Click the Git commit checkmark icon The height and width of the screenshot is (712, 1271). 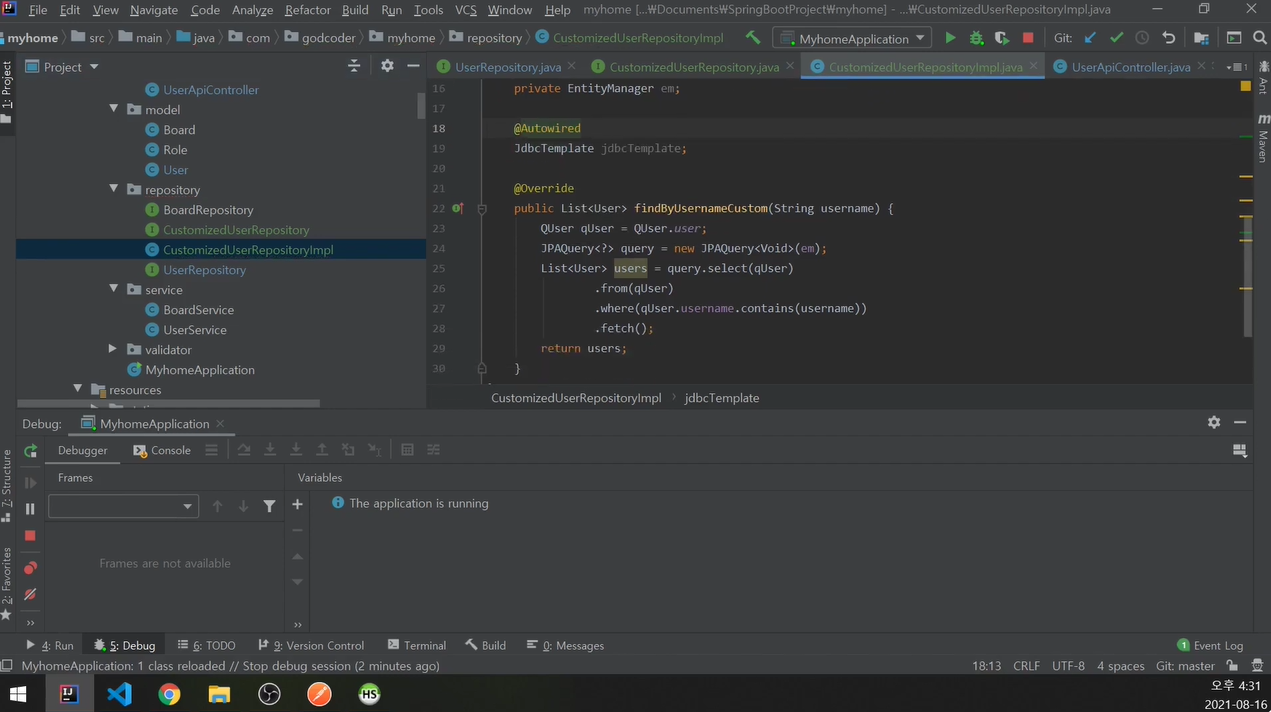pos(1116,38)
